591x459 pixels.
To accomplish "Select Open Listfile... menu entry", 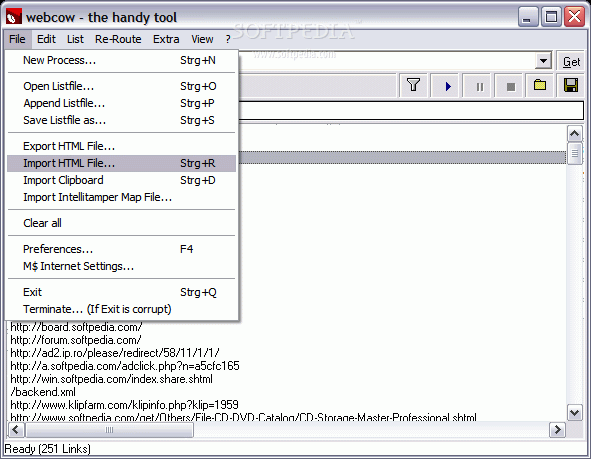I will pos(121,86).
